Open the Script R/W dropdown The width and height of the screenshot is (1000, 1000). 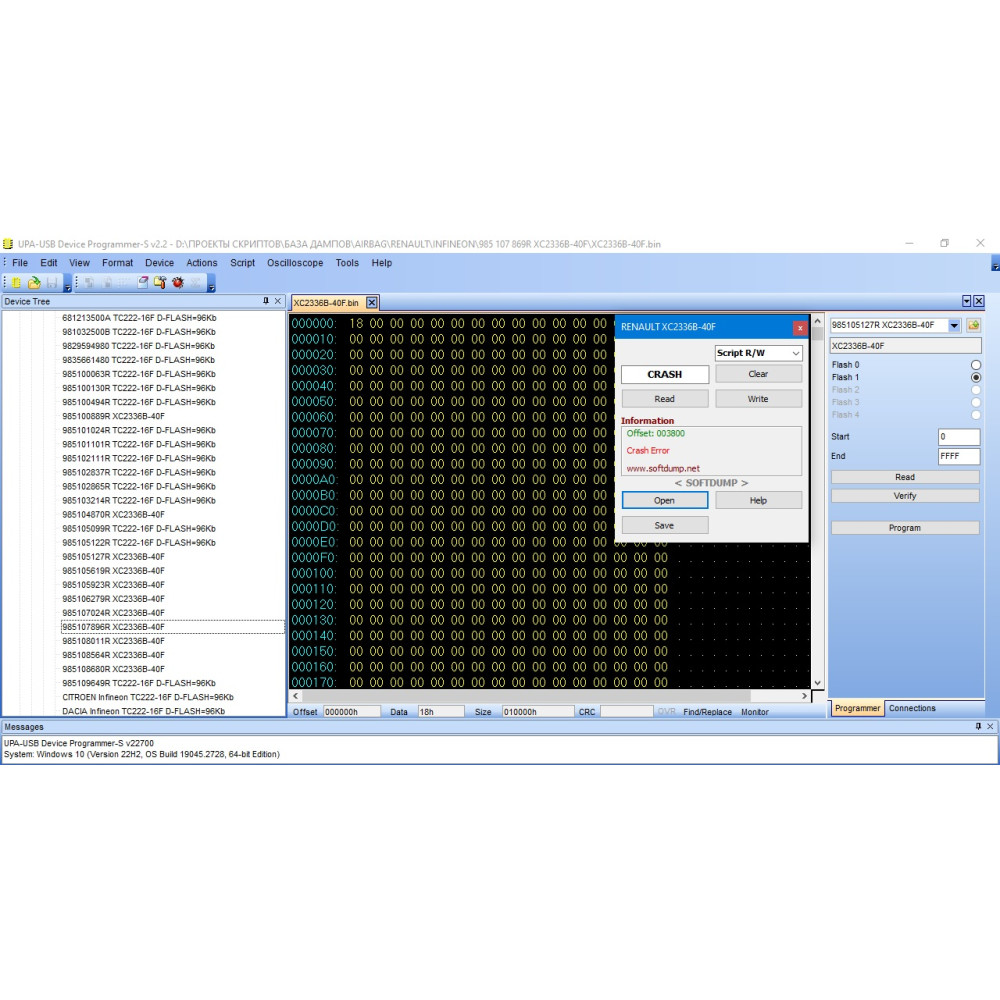point(795,353)
